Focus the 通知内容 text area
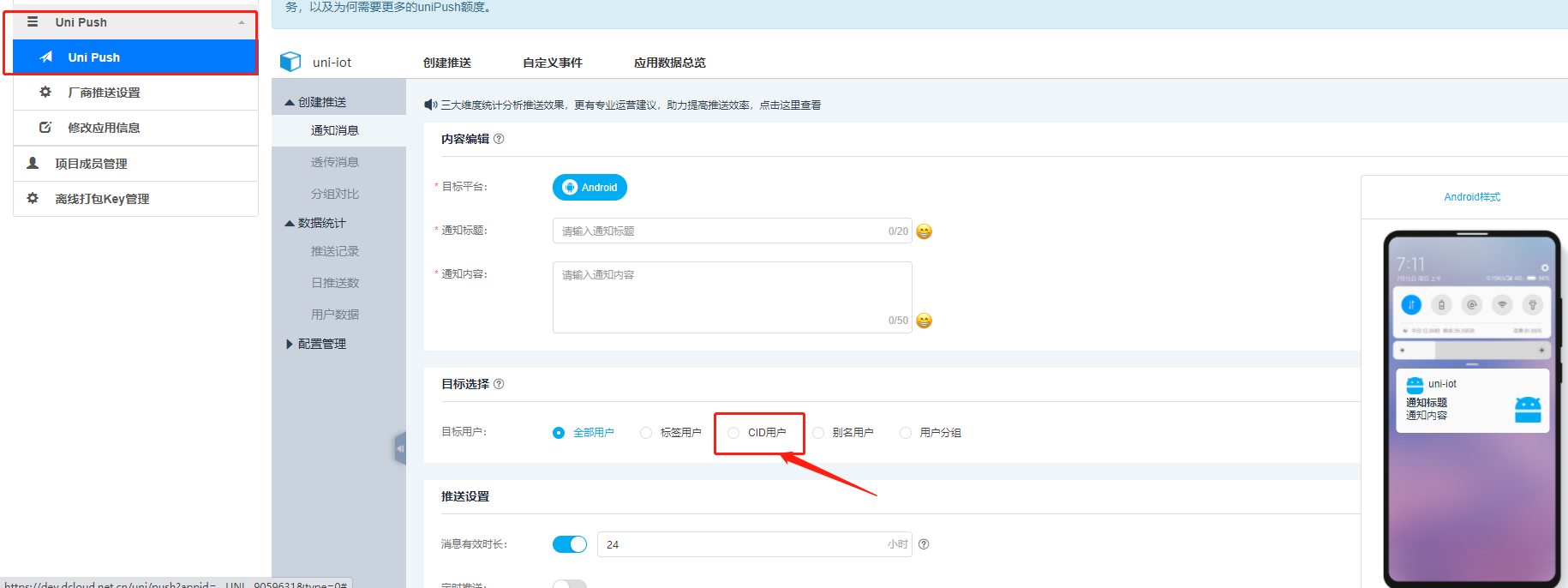The height and width of the screenshot is (588, 1568). click(x=732, y=297)
